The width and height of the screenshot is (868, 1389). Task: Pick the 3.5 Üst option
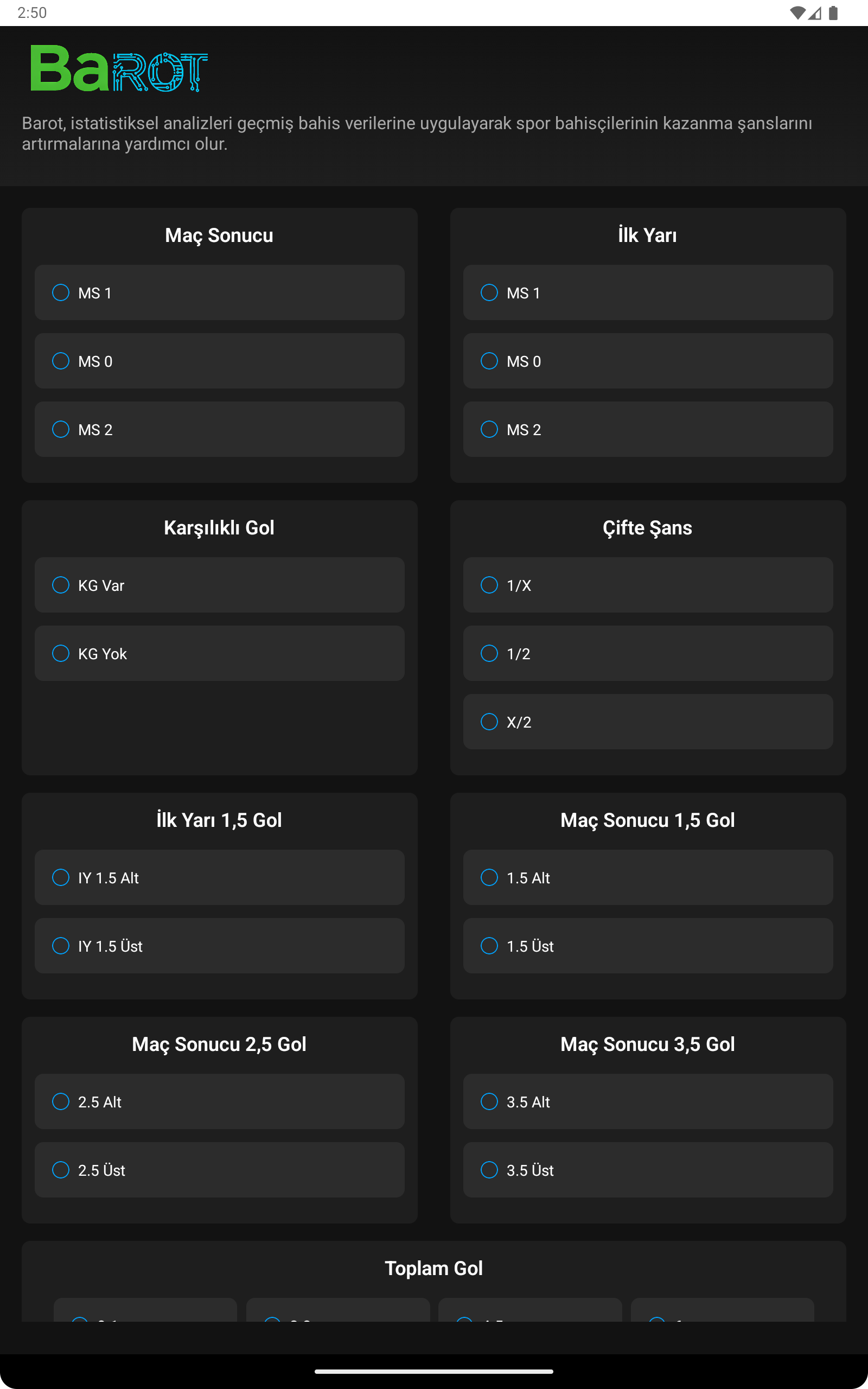(x=489, y=1170)
